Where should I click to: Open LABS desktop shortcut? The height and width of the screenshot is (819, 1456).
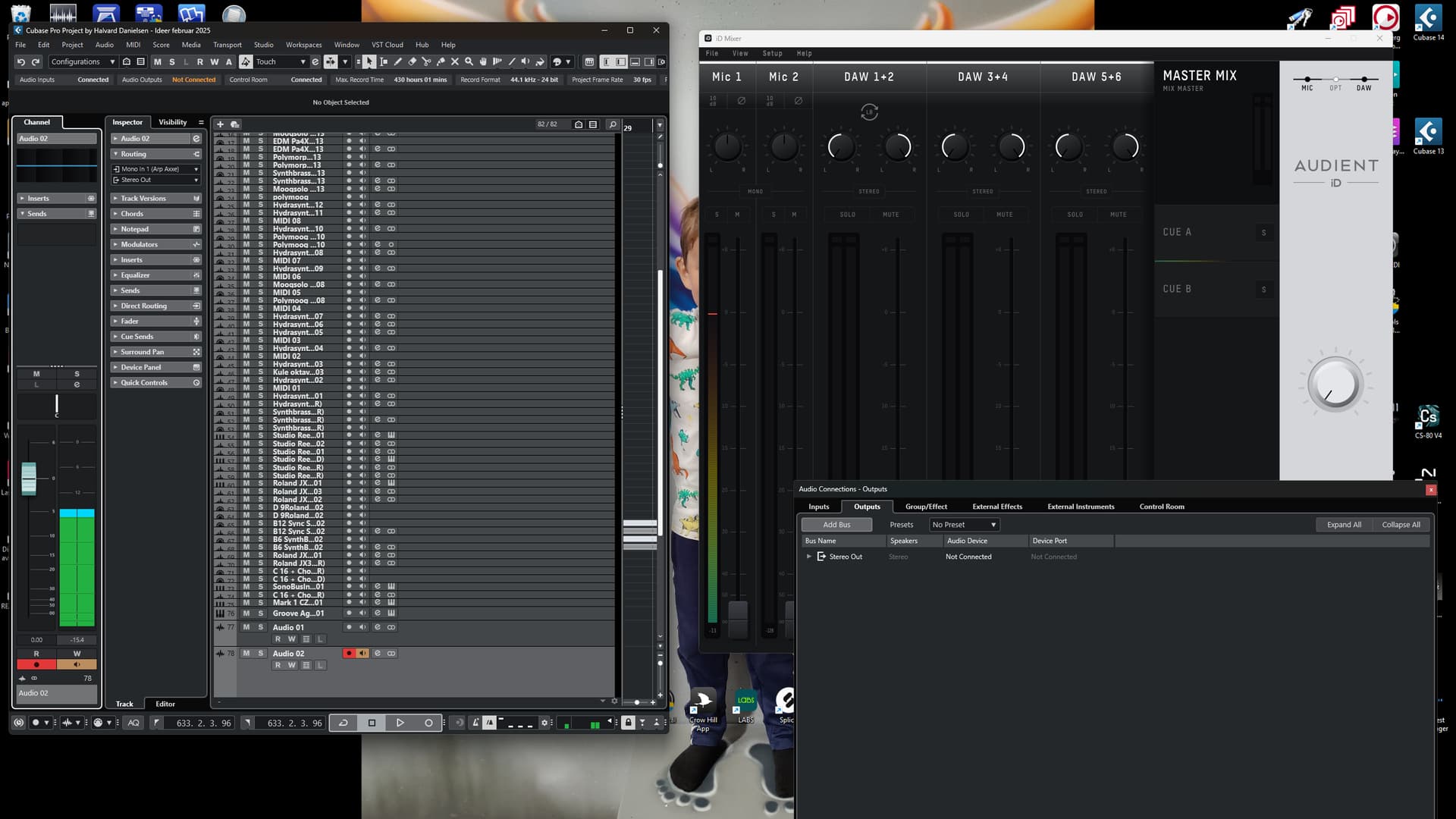745,706
